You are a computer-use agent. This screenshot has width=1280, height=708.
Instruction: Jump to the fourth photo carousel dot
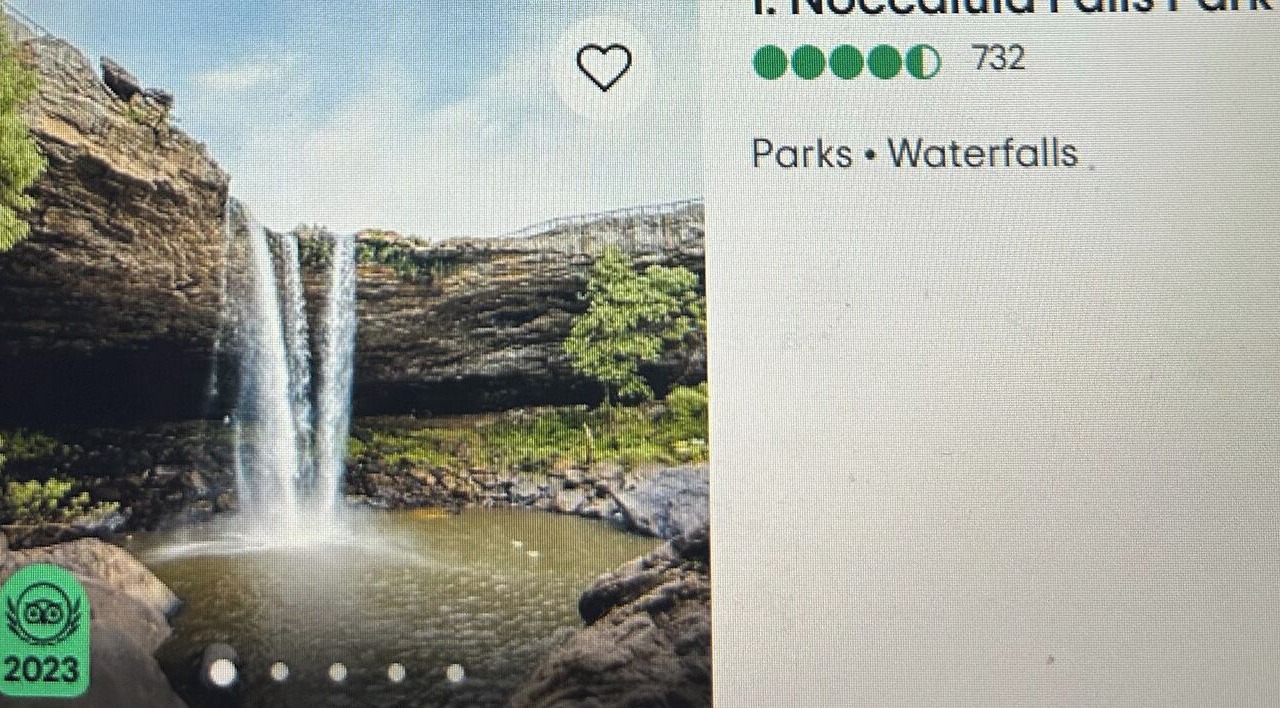coord(397,672)
